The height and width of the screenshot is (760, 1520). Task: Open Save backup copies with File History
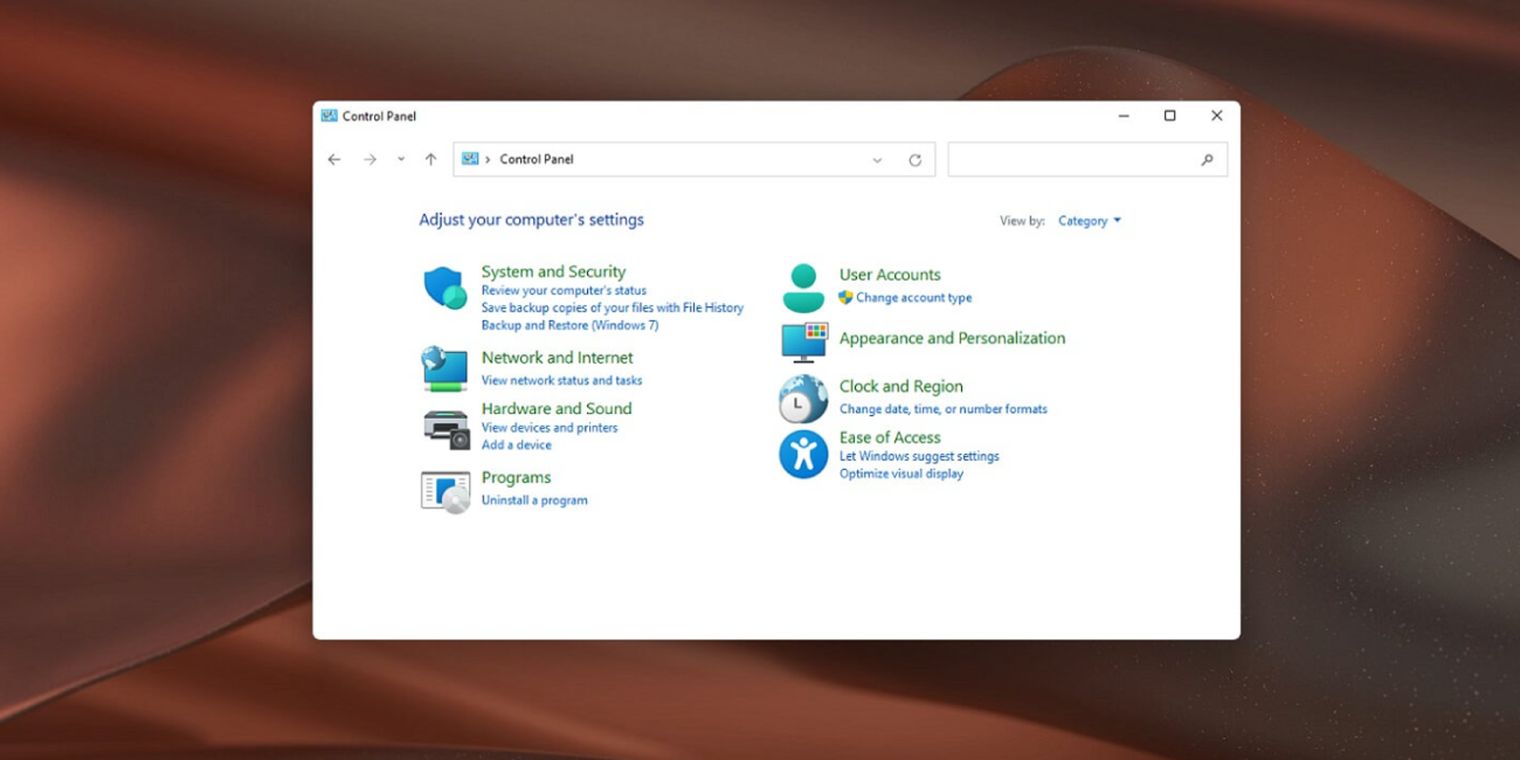(x=612, y=308)
